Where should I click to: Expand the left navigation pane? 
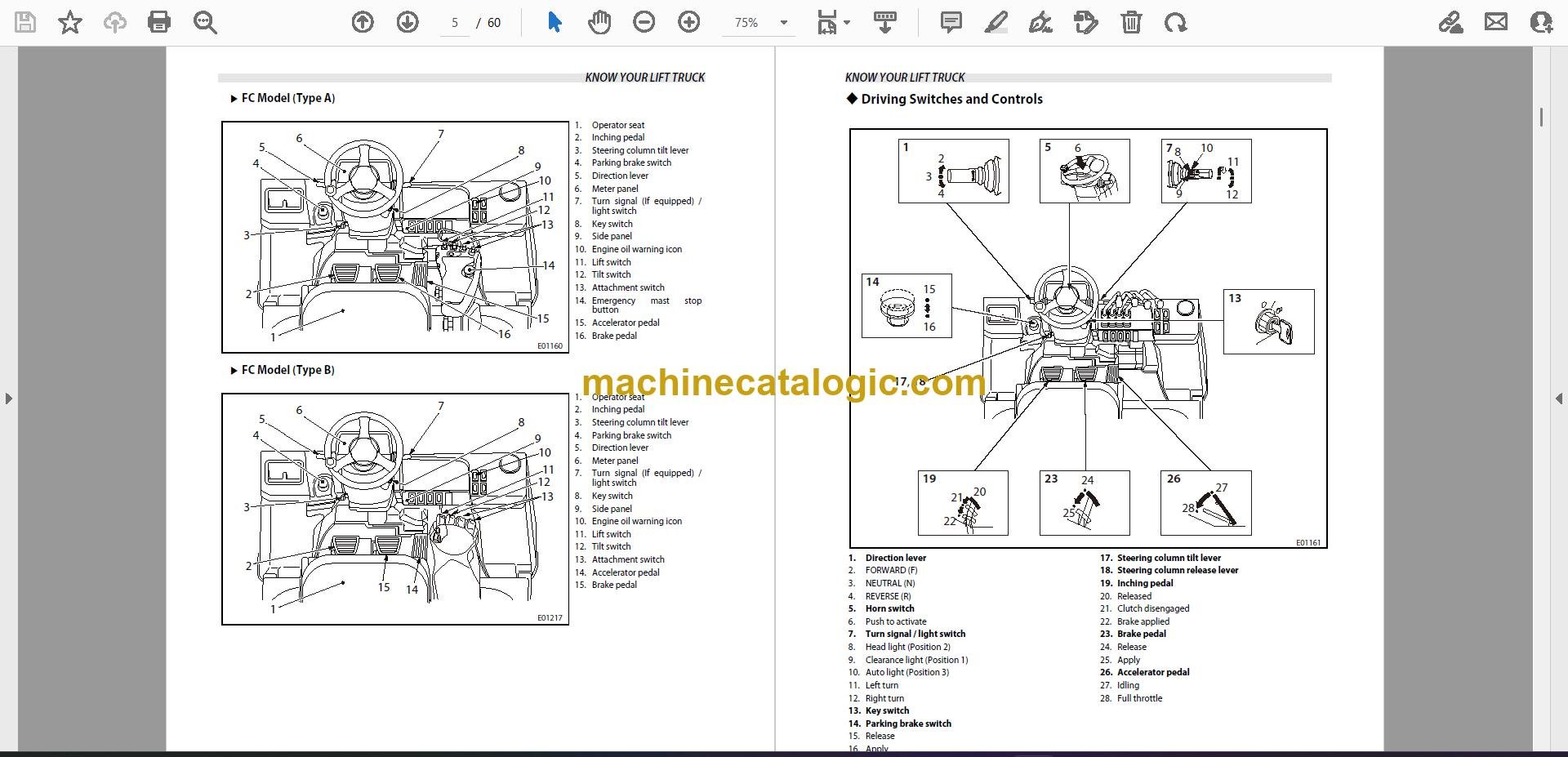8,399
